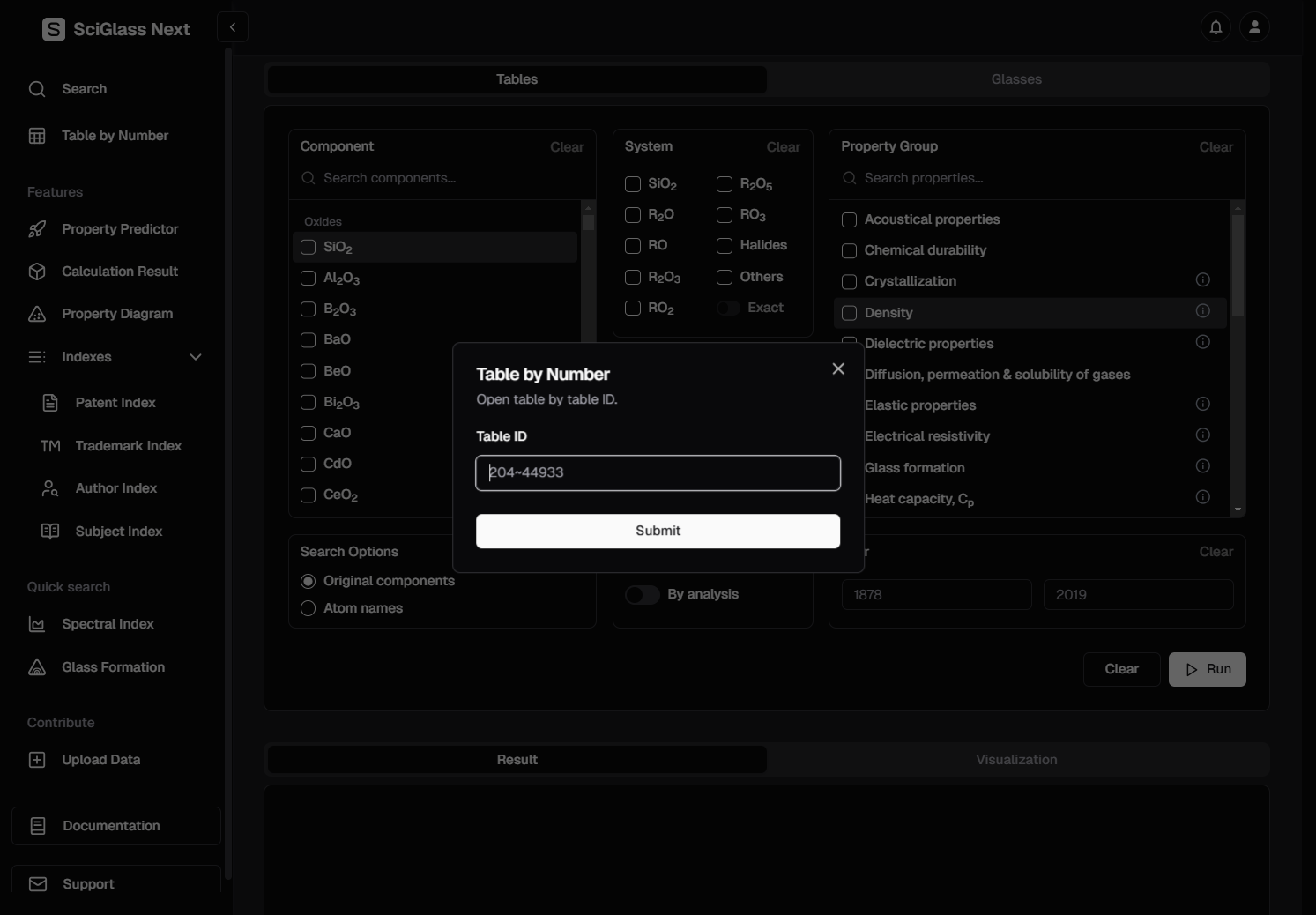Image resolution: width=1316 pixels, height=915 pixels.
Task: Show info for Density property group
Action: tap(1202, 311)
